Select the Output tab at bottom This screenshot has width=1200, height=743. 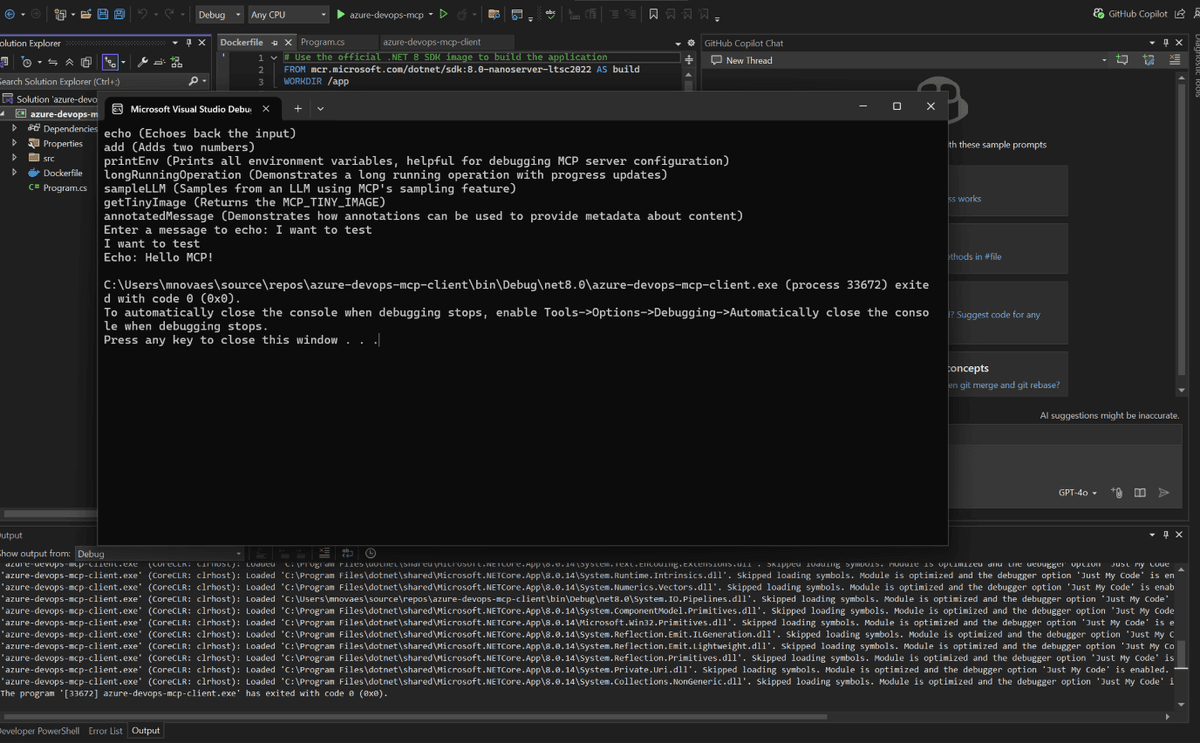(x=146, y=731)
